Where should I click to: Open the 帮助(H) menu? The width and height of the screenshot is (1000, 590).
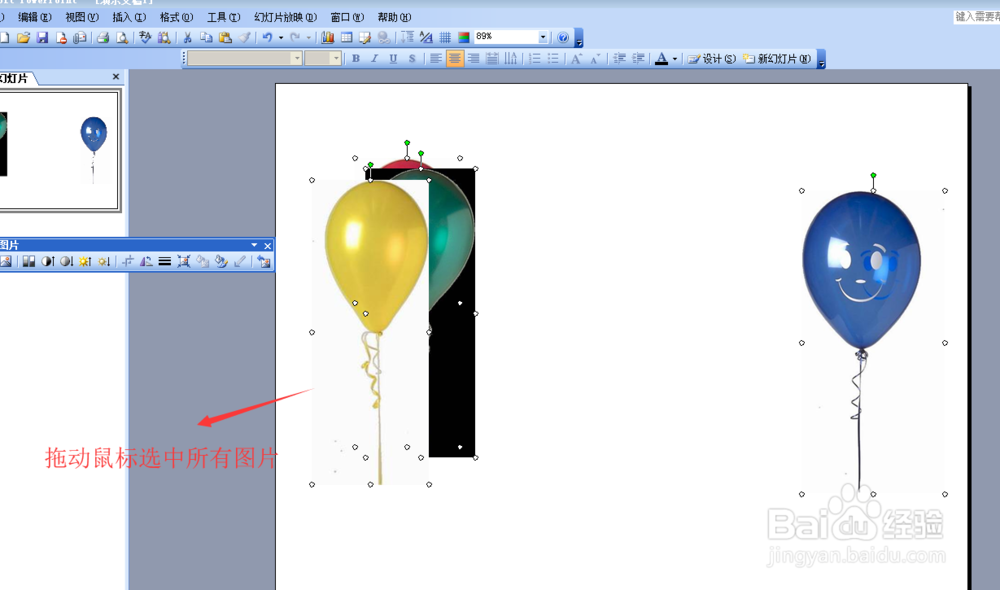394,17
